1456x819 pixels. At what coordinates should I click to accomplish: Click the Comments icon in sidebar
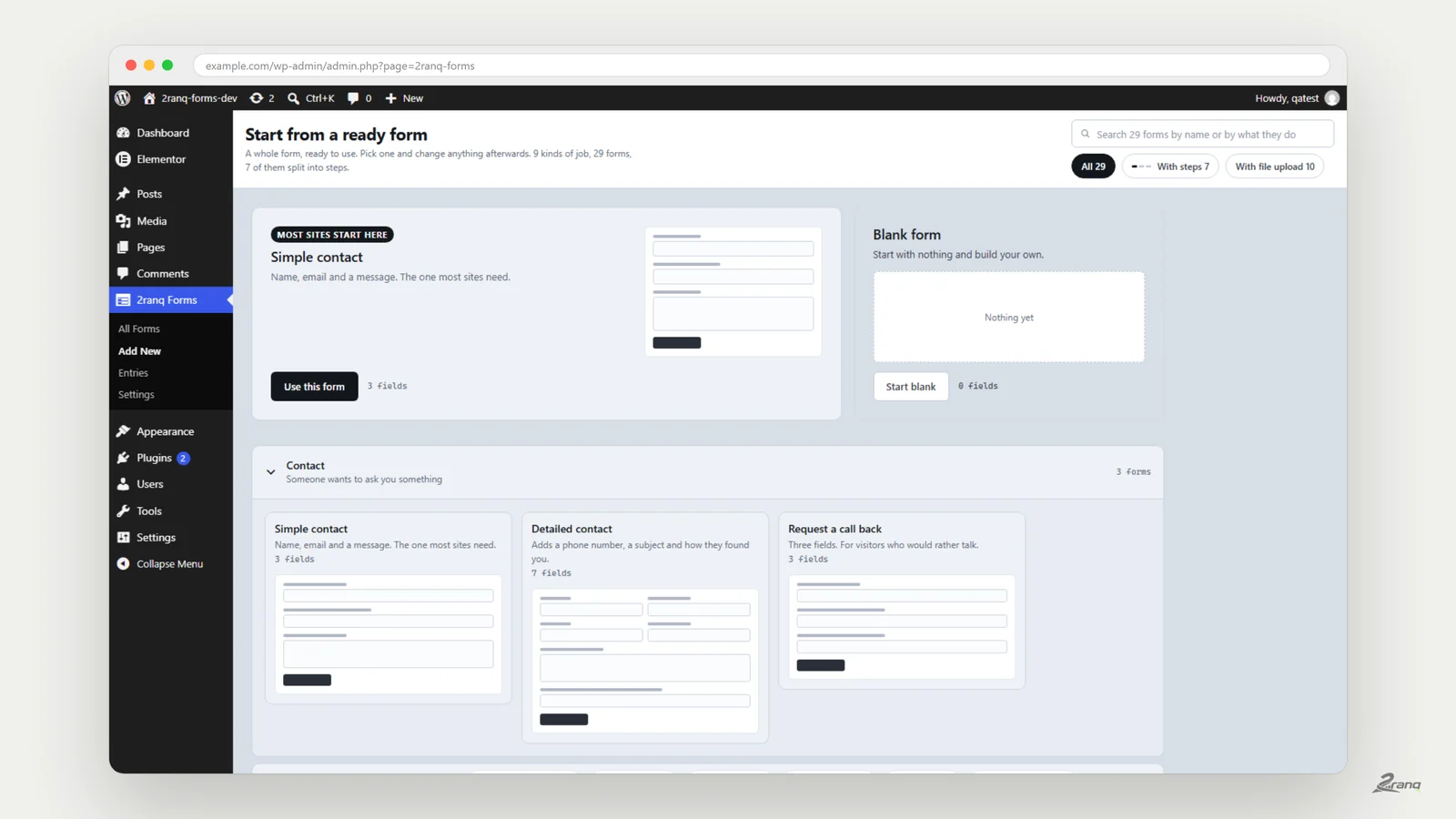pos(124,274)
